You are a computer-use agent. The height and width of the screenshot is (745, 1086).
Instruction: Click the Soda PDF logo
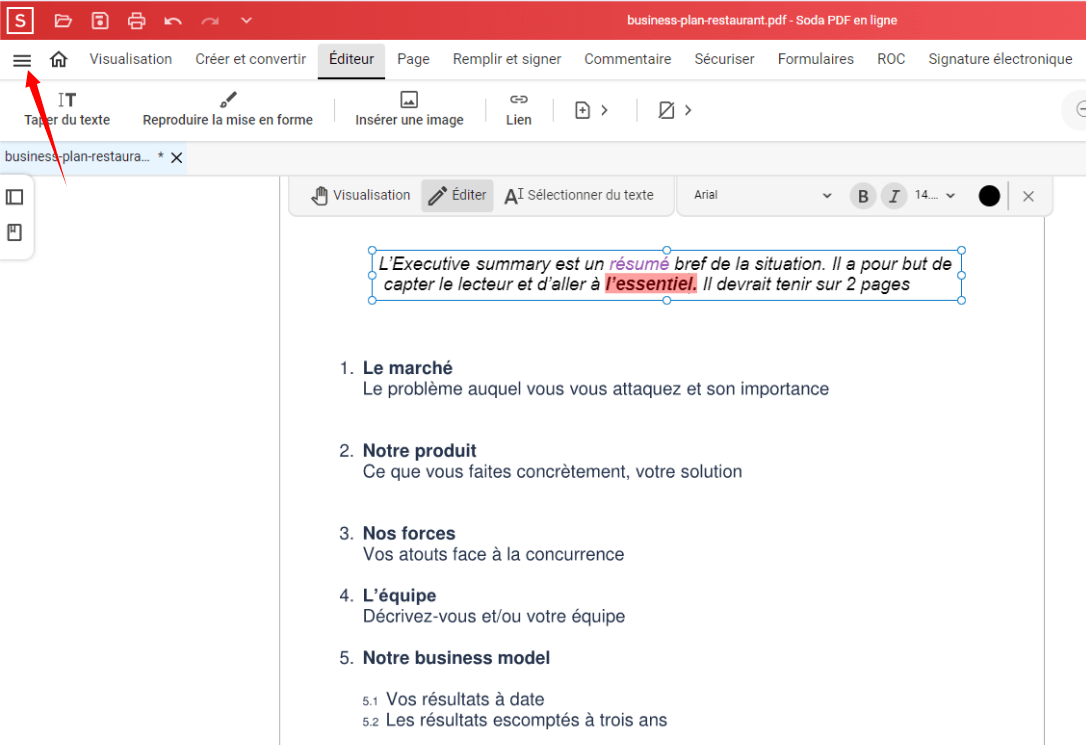coord(20,21)
